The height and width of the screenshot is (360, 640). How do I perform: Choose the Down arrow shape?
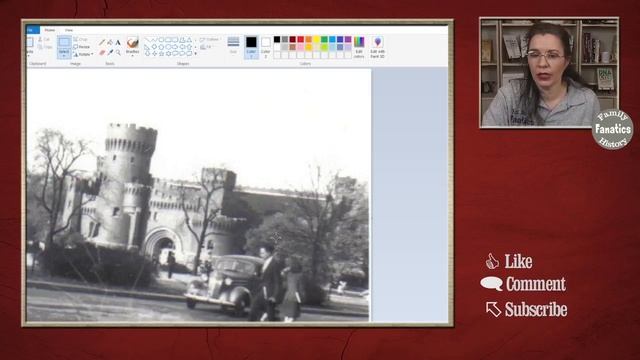tap(148, 53)
